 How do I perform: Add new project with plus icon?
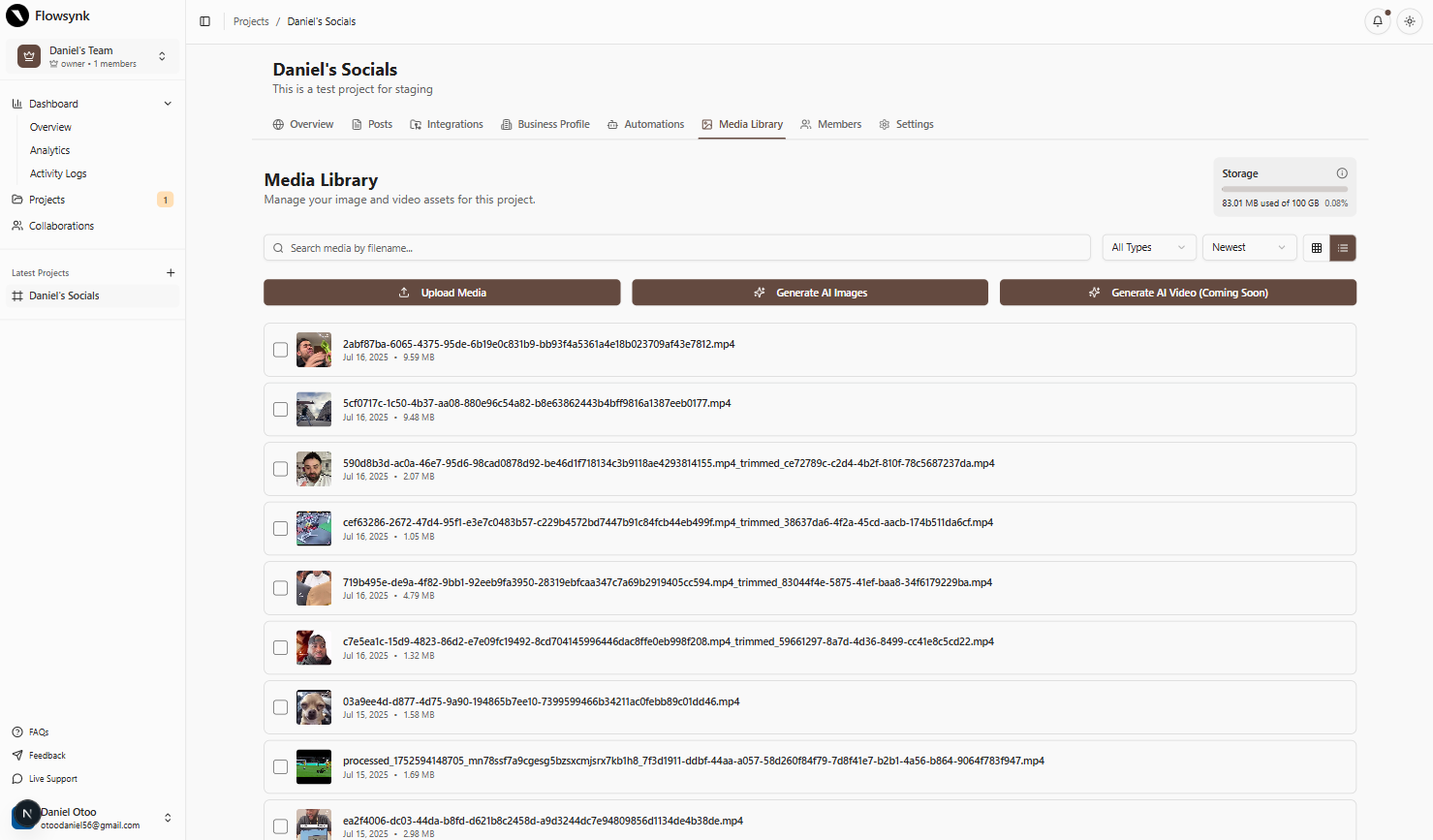point(171,273)
